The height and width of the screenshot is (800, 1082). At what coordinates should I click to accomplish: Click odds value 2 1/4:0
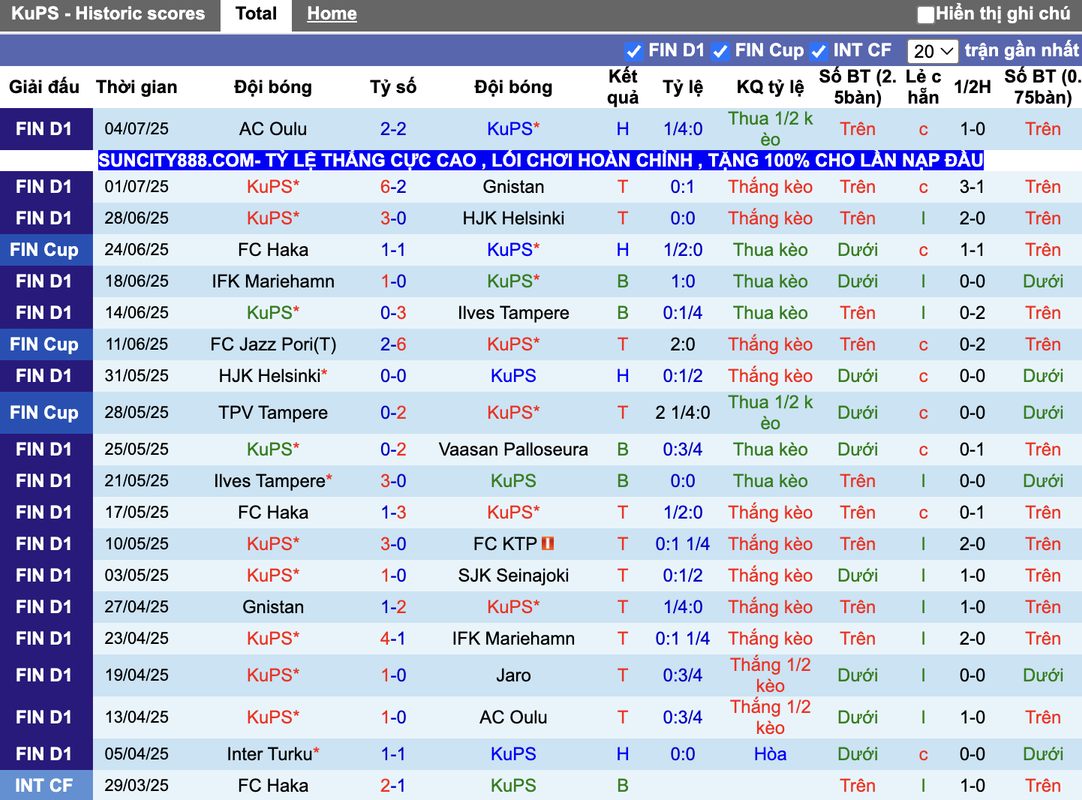pyautogui.click(x=682, y=413)
